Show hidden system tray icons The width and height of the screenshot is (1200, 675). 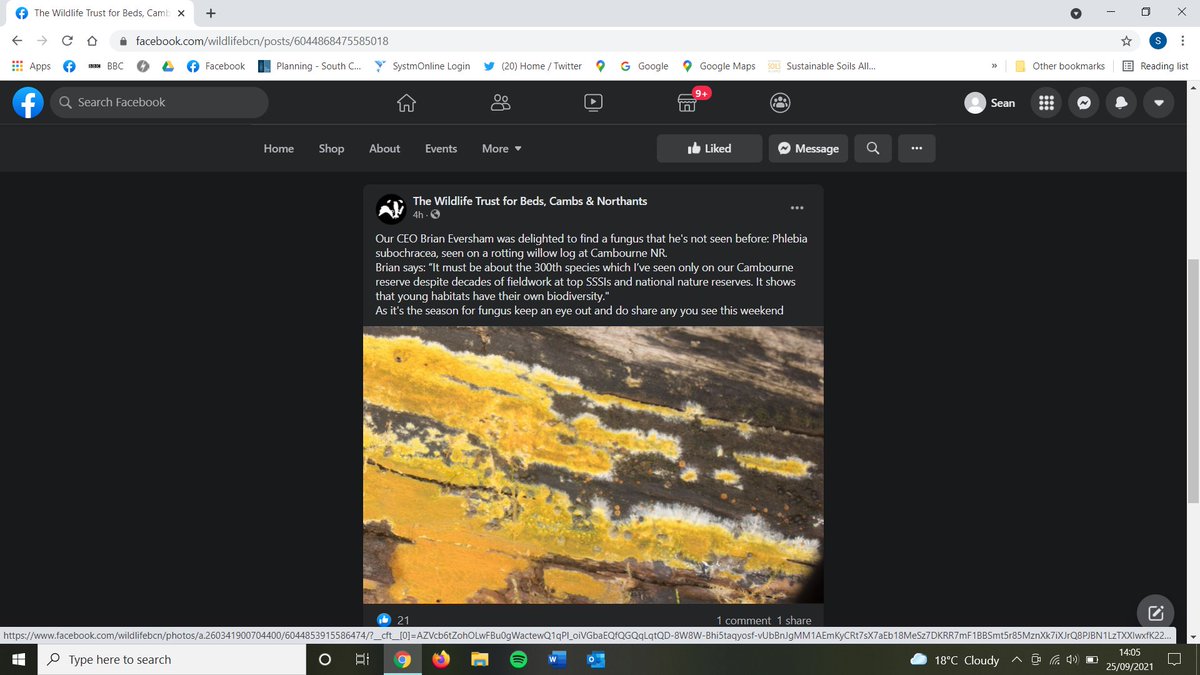1017,659
